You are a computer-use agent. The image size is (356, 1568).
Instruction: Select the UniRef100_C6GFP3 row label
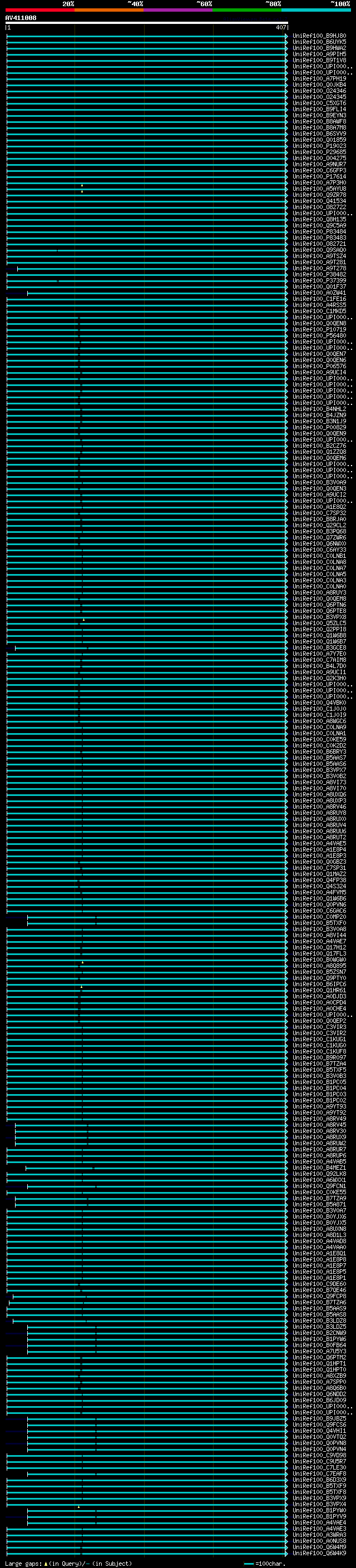[319, 170]
